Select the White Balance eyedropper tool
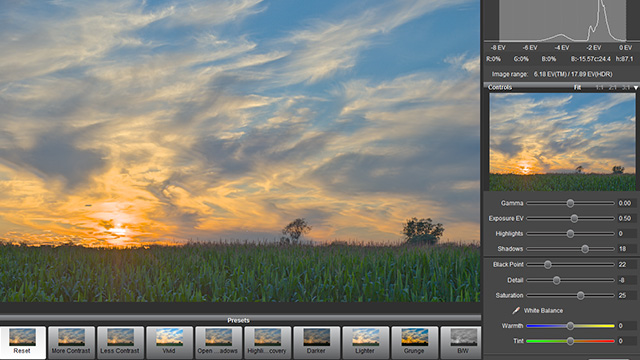640x360 pixels. pyautogui.click(x=516, y=311)
